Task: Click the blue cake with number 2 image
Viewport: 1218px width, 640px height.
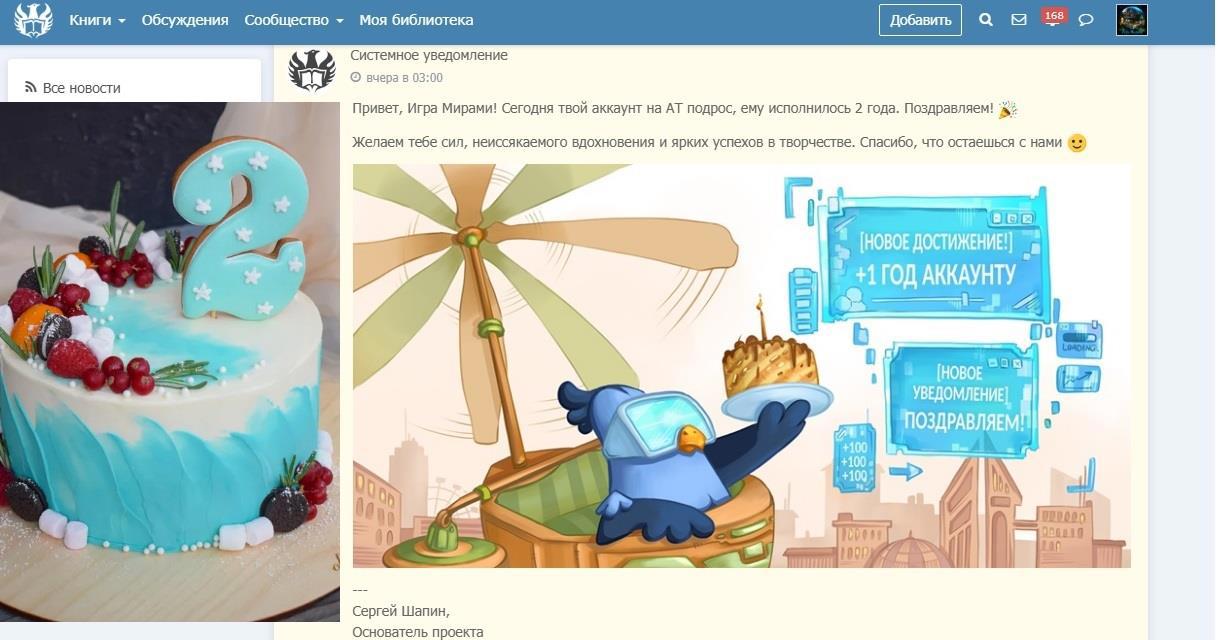Action: pyautogui.click(x=170, y=361)
